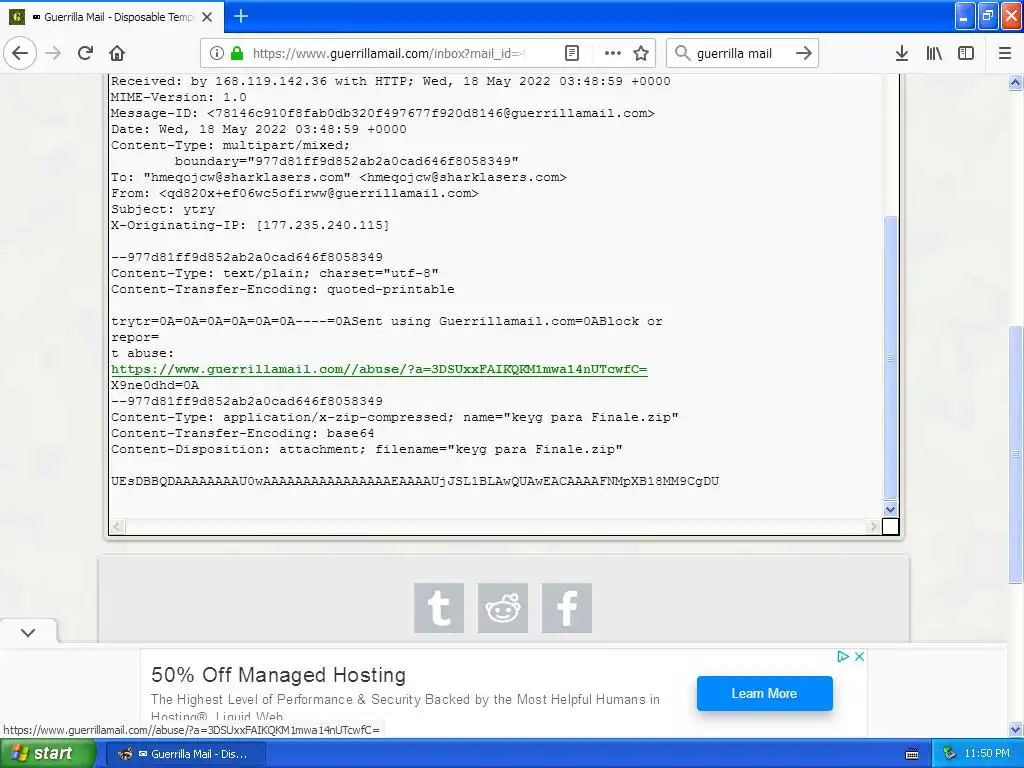Image resolution: width=1024 pixels, height=768 pixels.
Task: Click the search bar magnifier icon
Action: point(682,54)
